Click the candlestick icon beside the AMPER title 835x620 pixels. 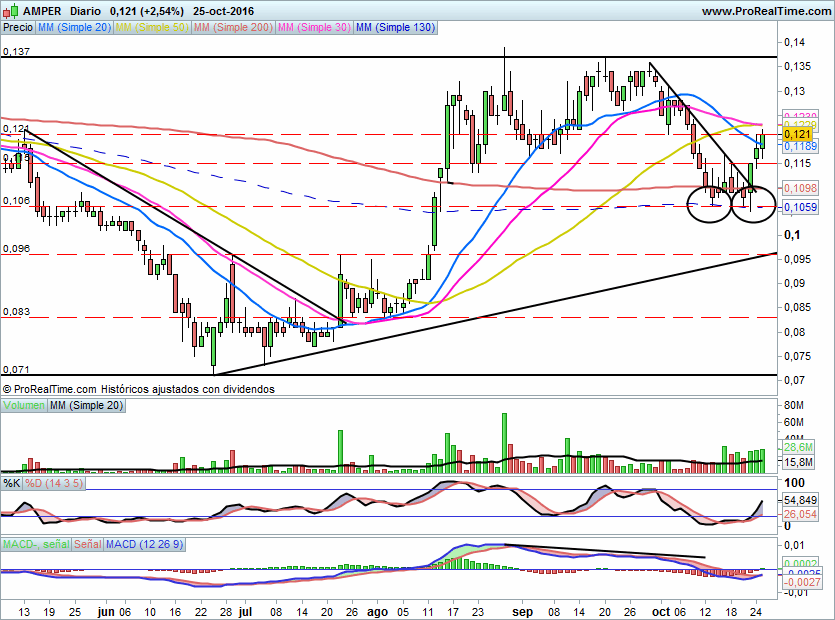(11, 11)
